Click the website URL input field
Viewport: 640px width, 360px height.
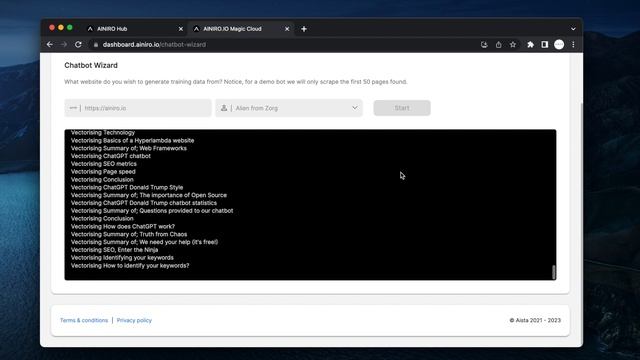tap(138, 108)
